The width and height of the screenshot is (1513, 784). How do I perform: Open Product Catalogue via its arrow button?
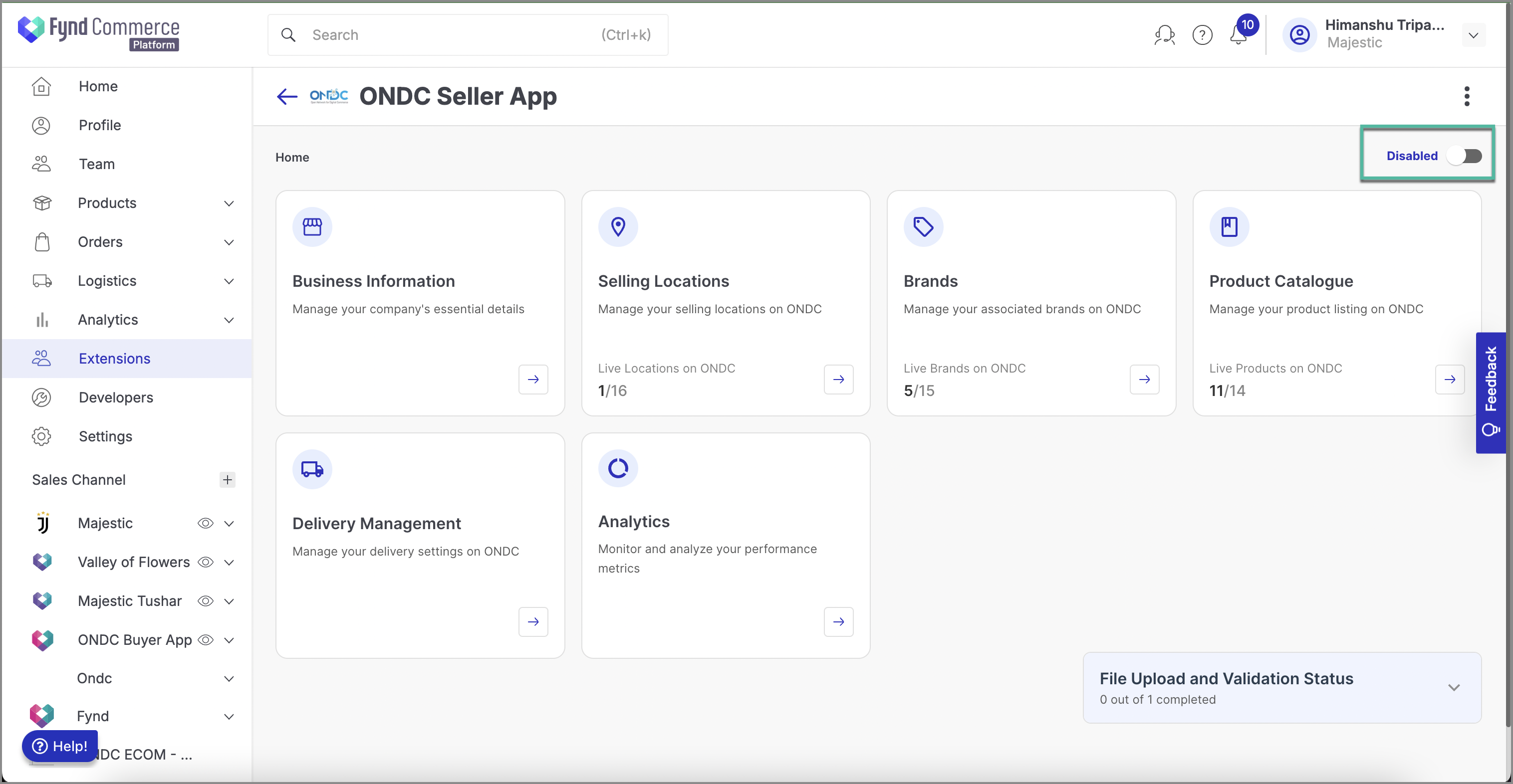click(1450, 379)
